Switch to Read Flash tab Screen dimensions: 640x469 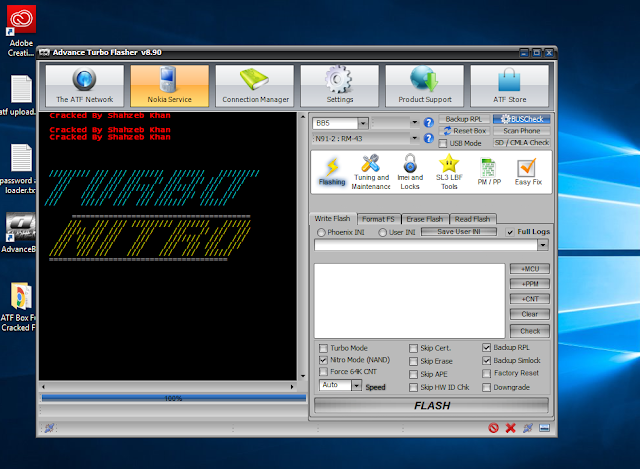coord(472,219)
